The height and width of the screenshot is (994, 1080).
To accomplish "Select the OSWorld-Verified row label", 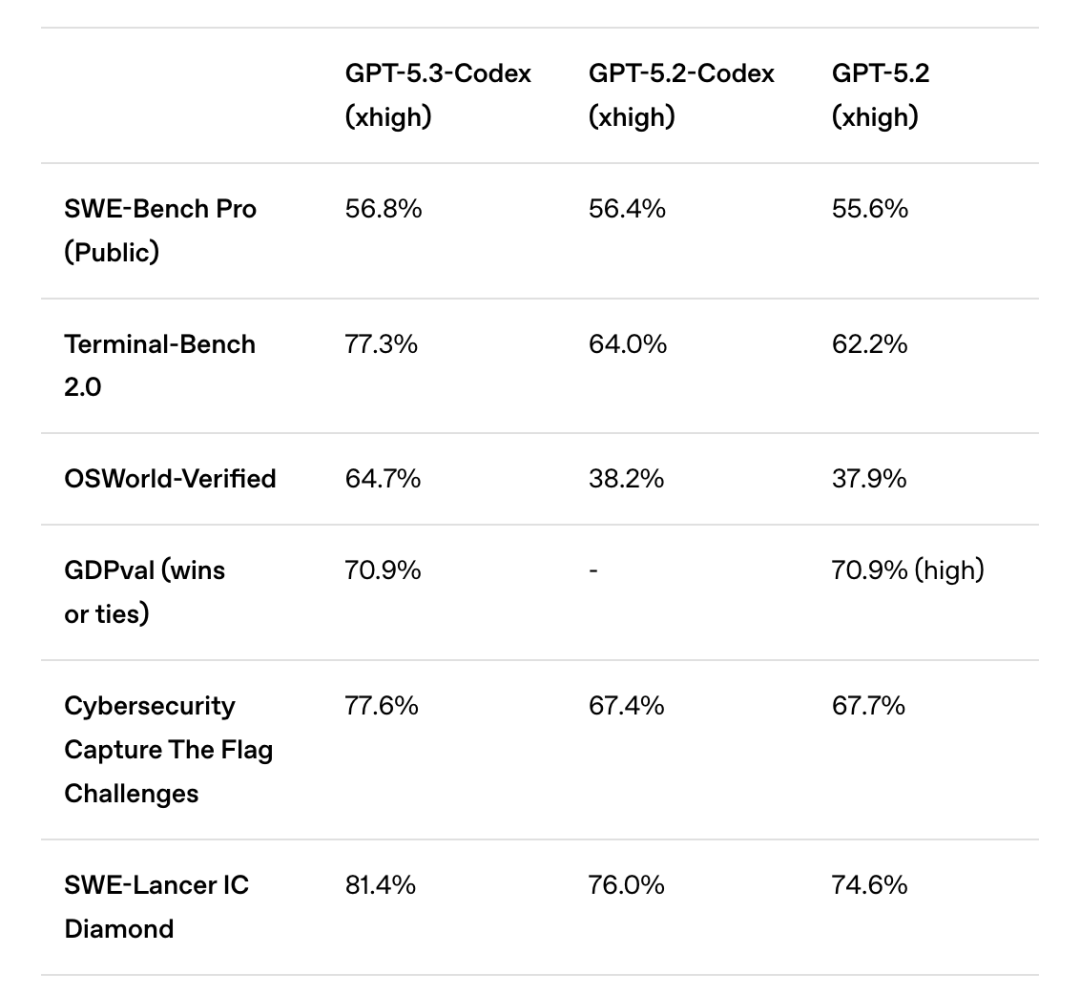I will pyautogui.click(x=170, y=478).
